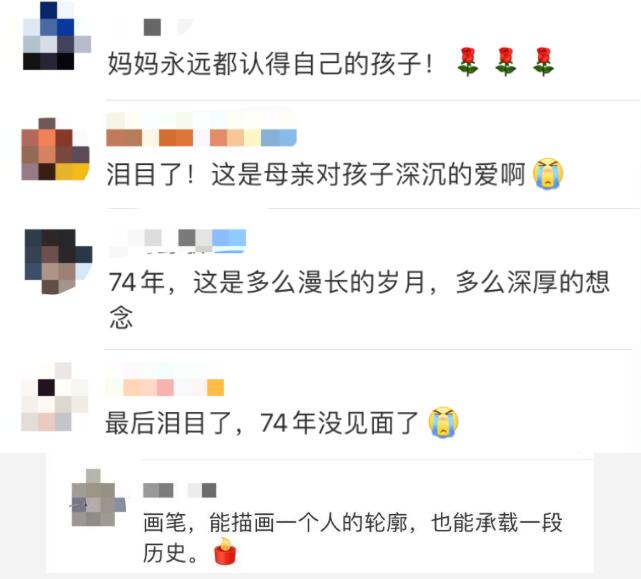
Task: Tap the crying emoji after 深沉的爱啊
Action: point(548,173)
